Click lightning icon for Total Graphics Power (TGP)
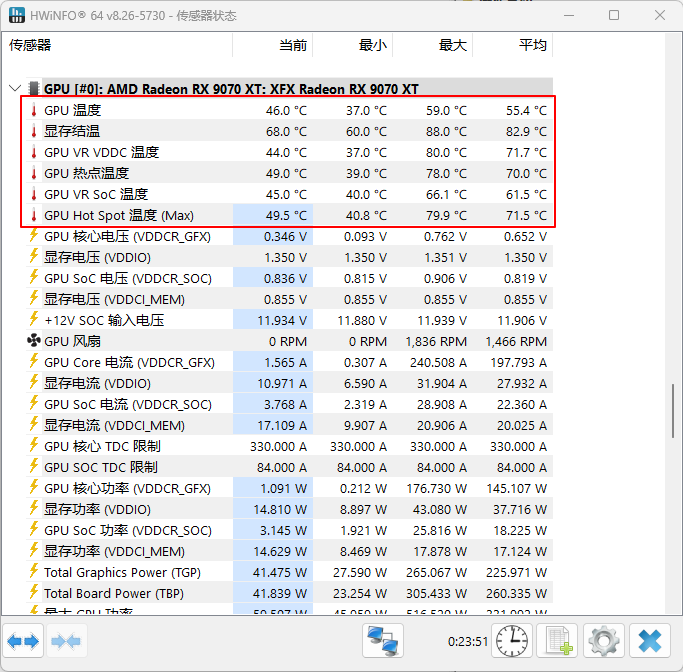683x672 pixels. coord(34,571)
